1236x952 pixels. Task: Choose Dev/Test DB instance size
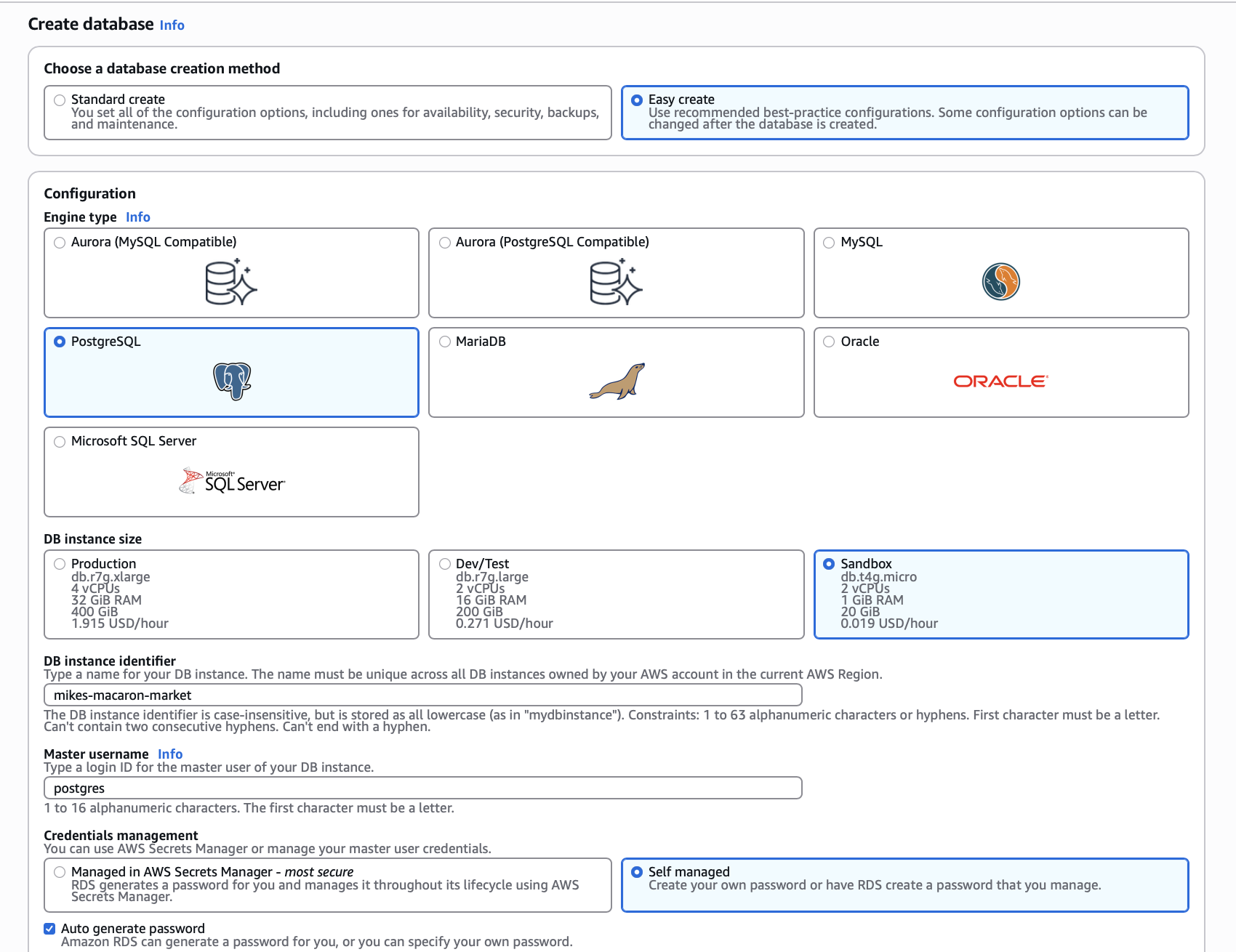[445, 564]
